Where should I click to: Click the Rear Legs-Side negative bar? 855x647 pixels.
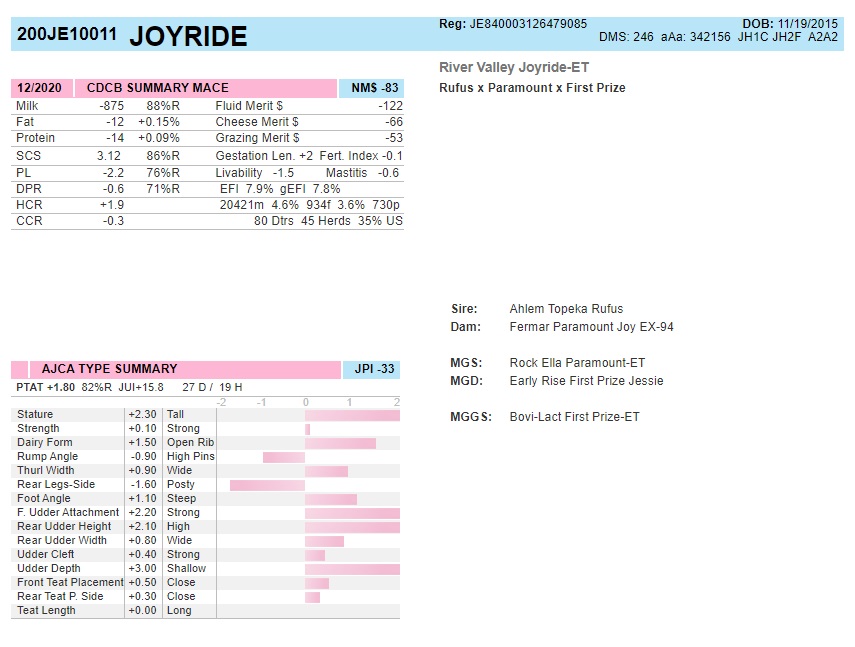click(x=267, y=485)
